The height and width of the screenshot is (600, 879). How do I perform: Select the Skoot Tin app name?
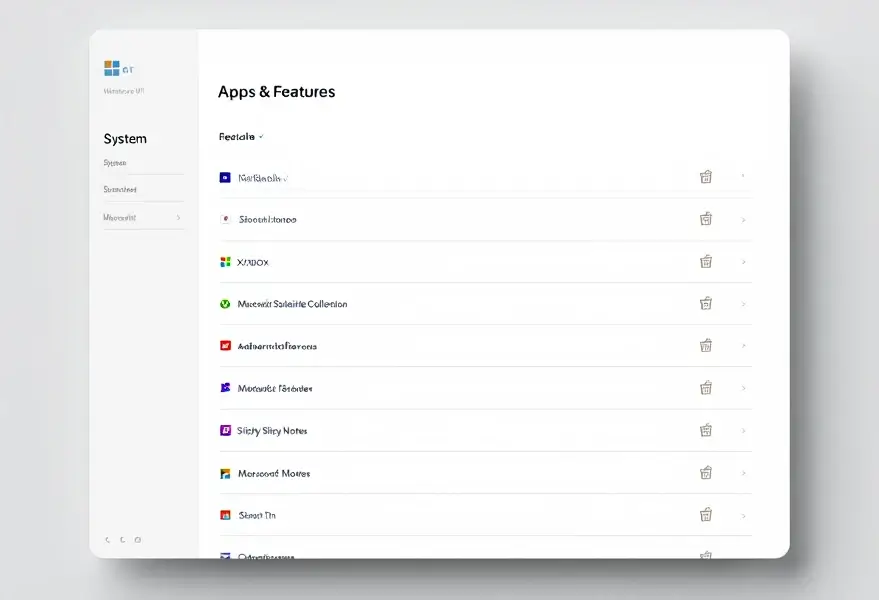257,515
